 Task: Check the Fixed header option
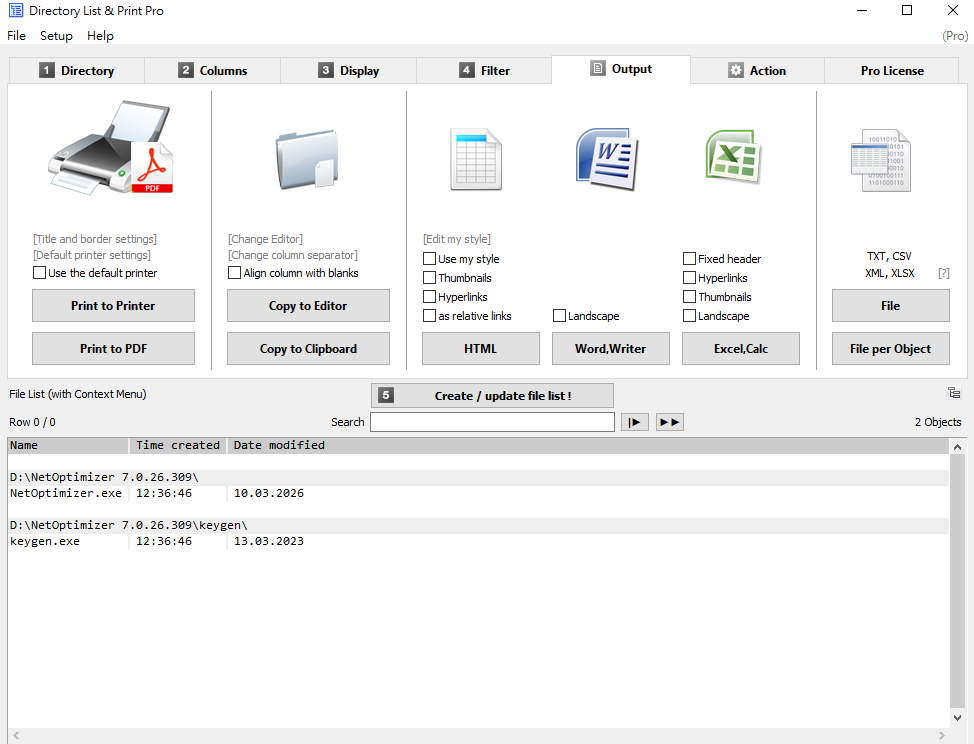pos(690,259)
